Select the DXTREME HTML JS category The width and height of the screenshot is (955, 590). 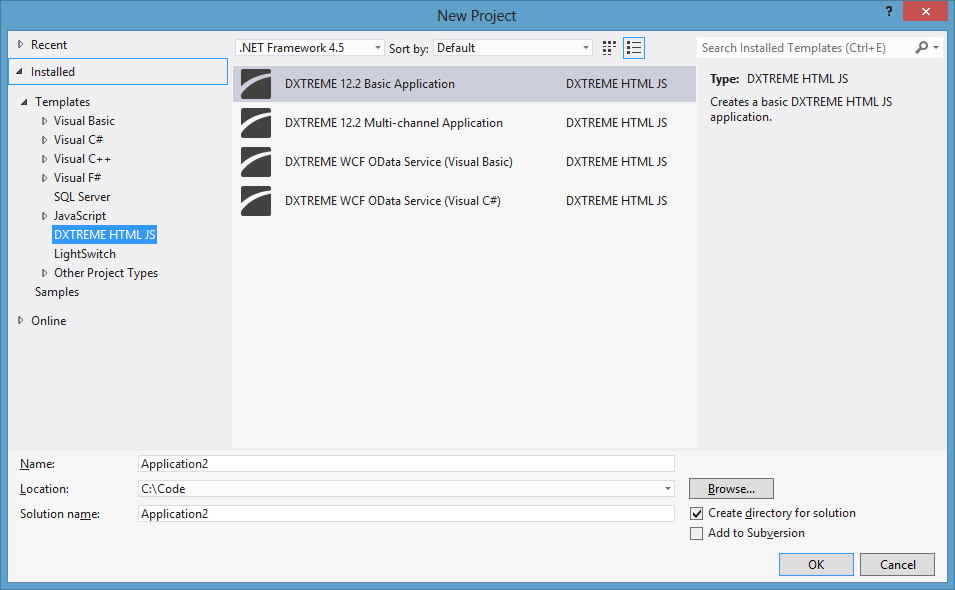pyautogui.click(x=105, y=235)
